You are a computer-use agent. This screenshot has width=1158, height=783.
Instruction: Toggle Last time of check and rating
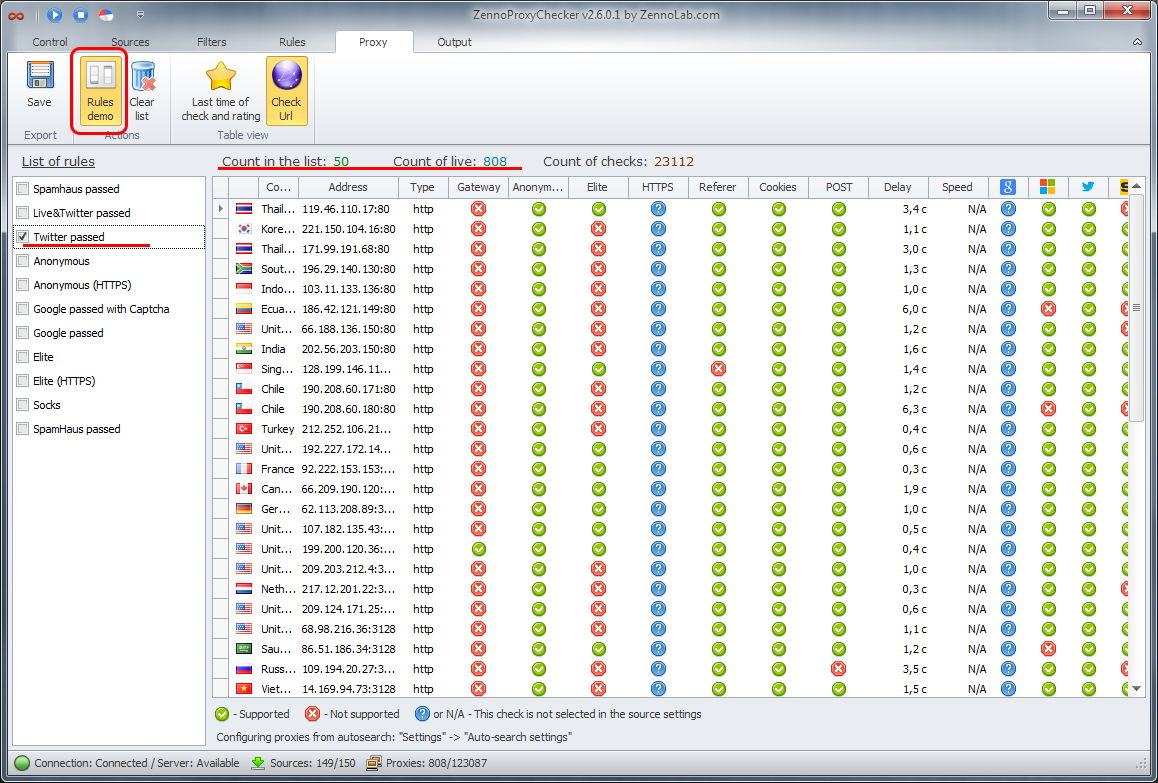tap(221, 92)
